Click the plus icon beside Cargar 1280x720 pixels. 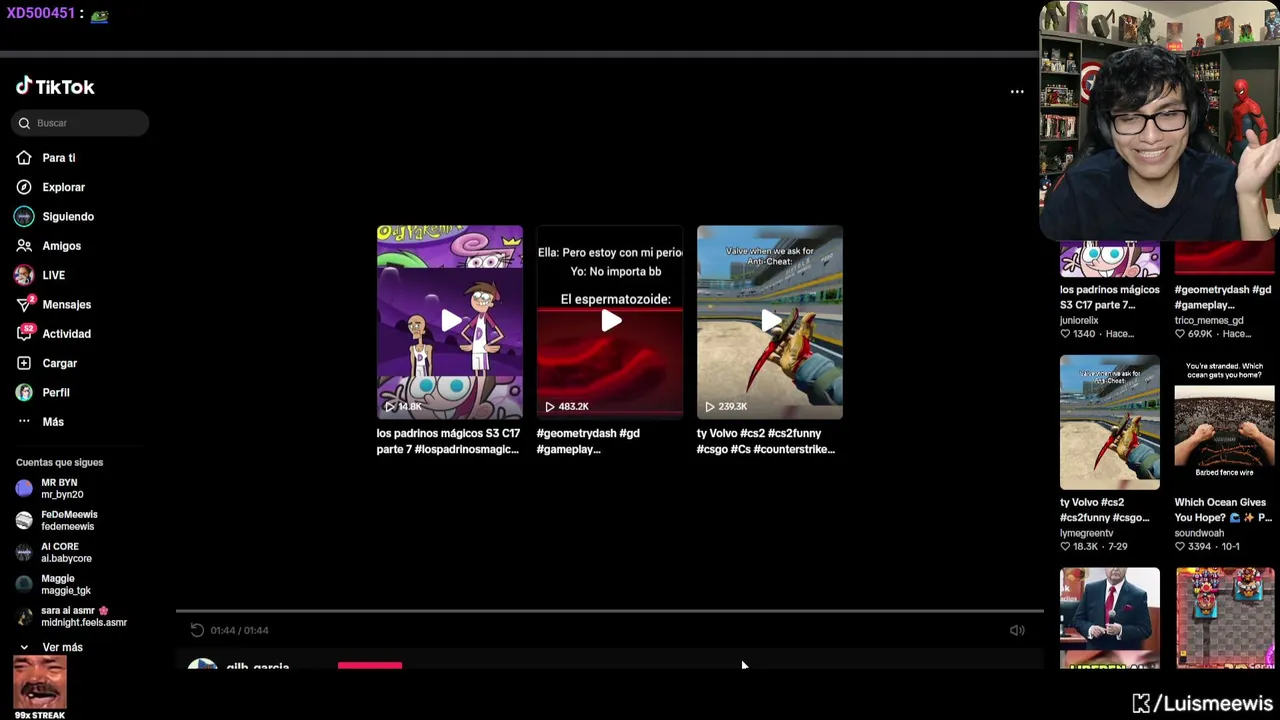point(24,363)
